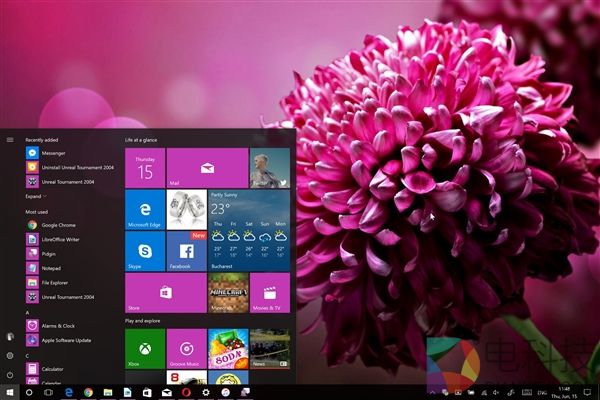Click the Start menu hamburger button

[x=10, y=140]
